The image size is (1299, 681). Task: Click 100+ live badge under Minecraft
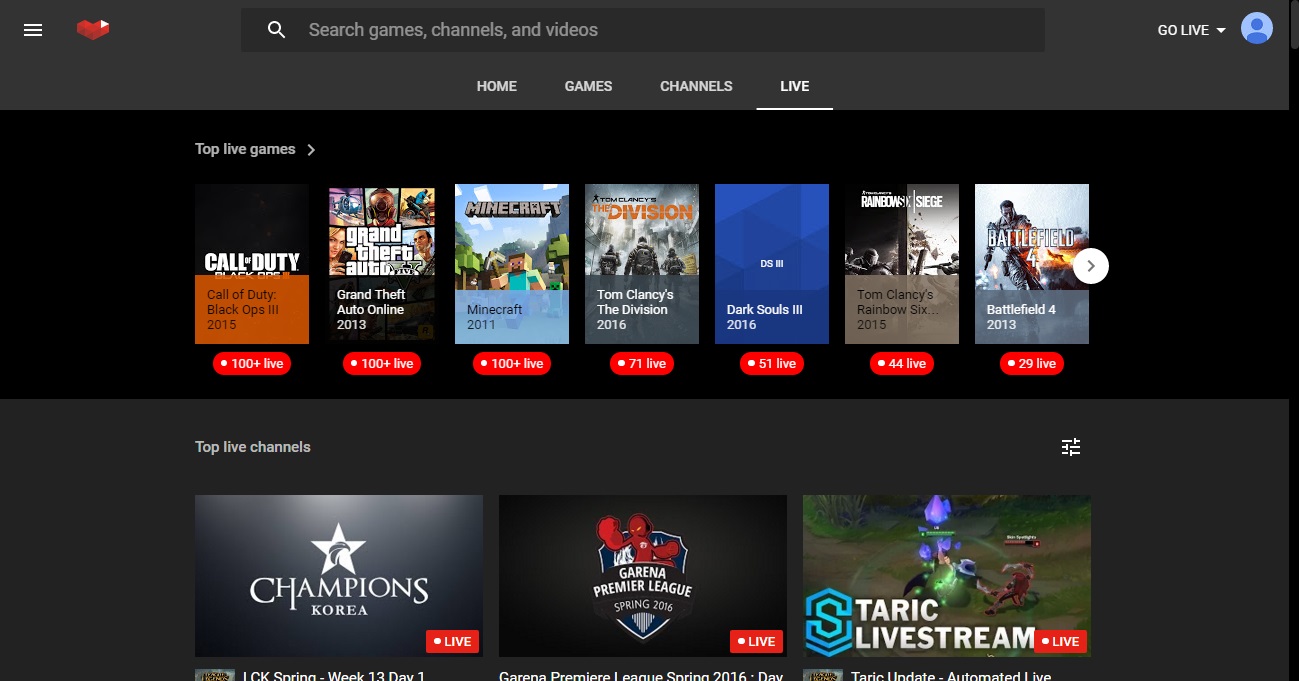coord(512,364)
